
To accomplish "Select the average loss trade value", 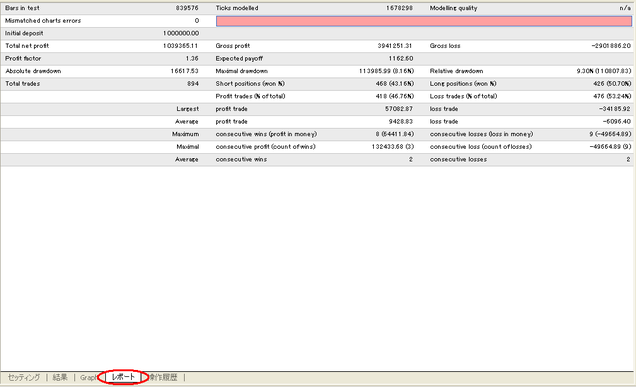I will pyautogui.click(x=617, y=121).
